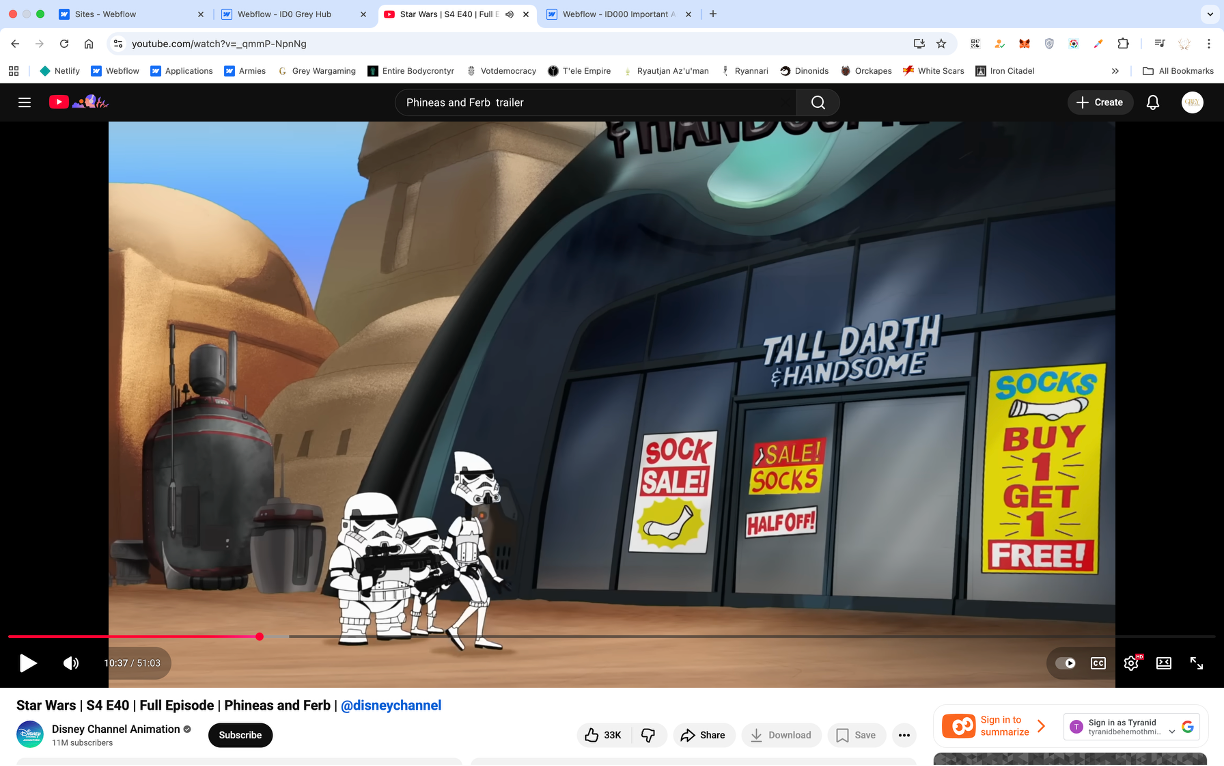Open the player settings gear
This screenshot has height=766, width=1224.
click(1132, 663)
